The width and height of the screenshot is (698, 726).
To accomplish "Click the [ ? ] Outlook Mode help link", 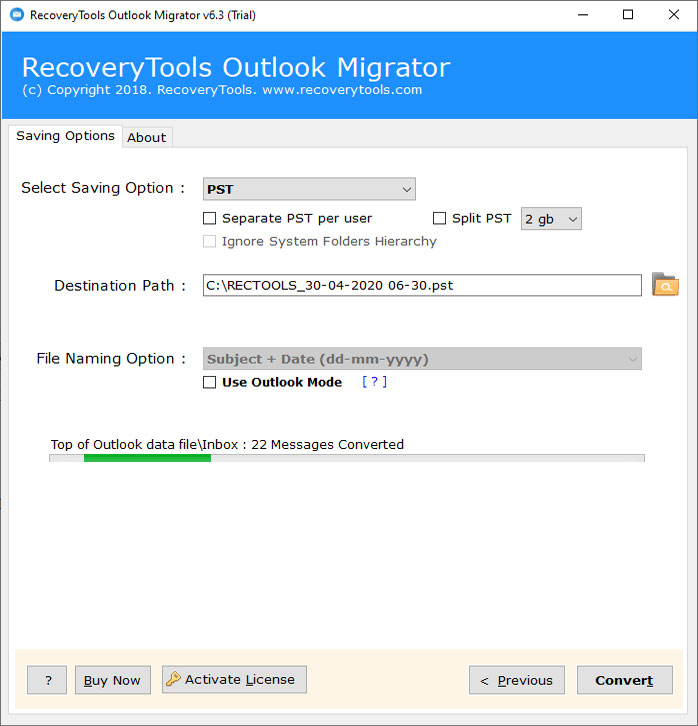I will click(374, 382).
